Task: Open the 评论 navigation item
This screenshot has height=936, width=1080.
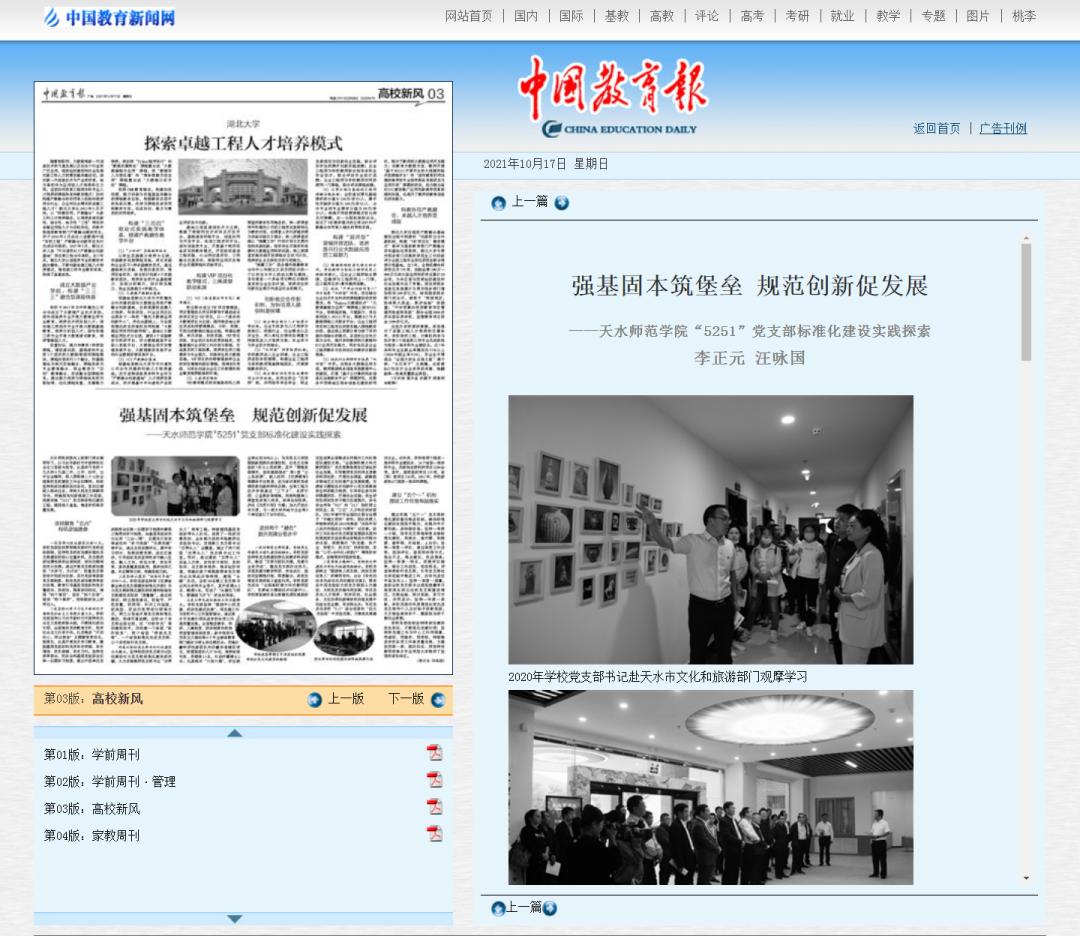Action: pos(707,16)
